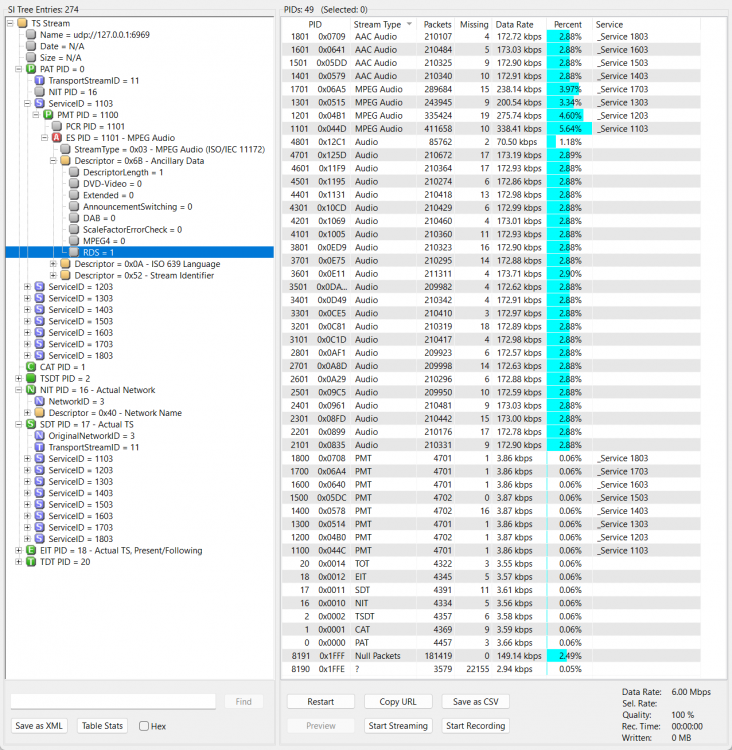Screen dimensions: 732x750
Task: Sort by the Stream Type column header
Action: [380, 24]
